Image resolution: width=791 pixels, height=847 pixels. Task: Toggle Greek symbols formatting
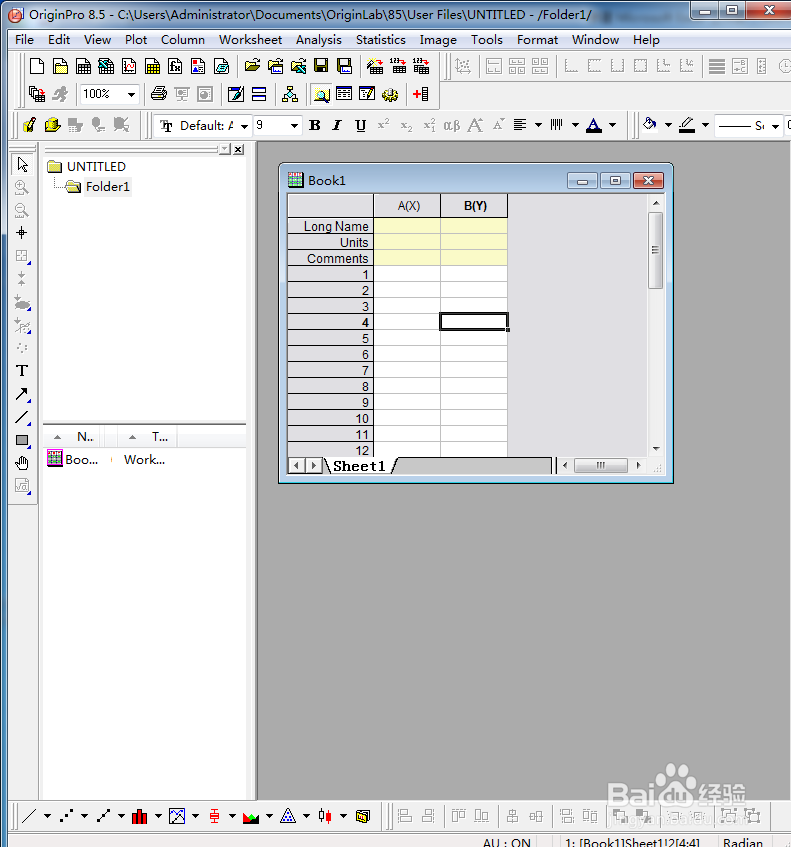click(x=452, y=125)
